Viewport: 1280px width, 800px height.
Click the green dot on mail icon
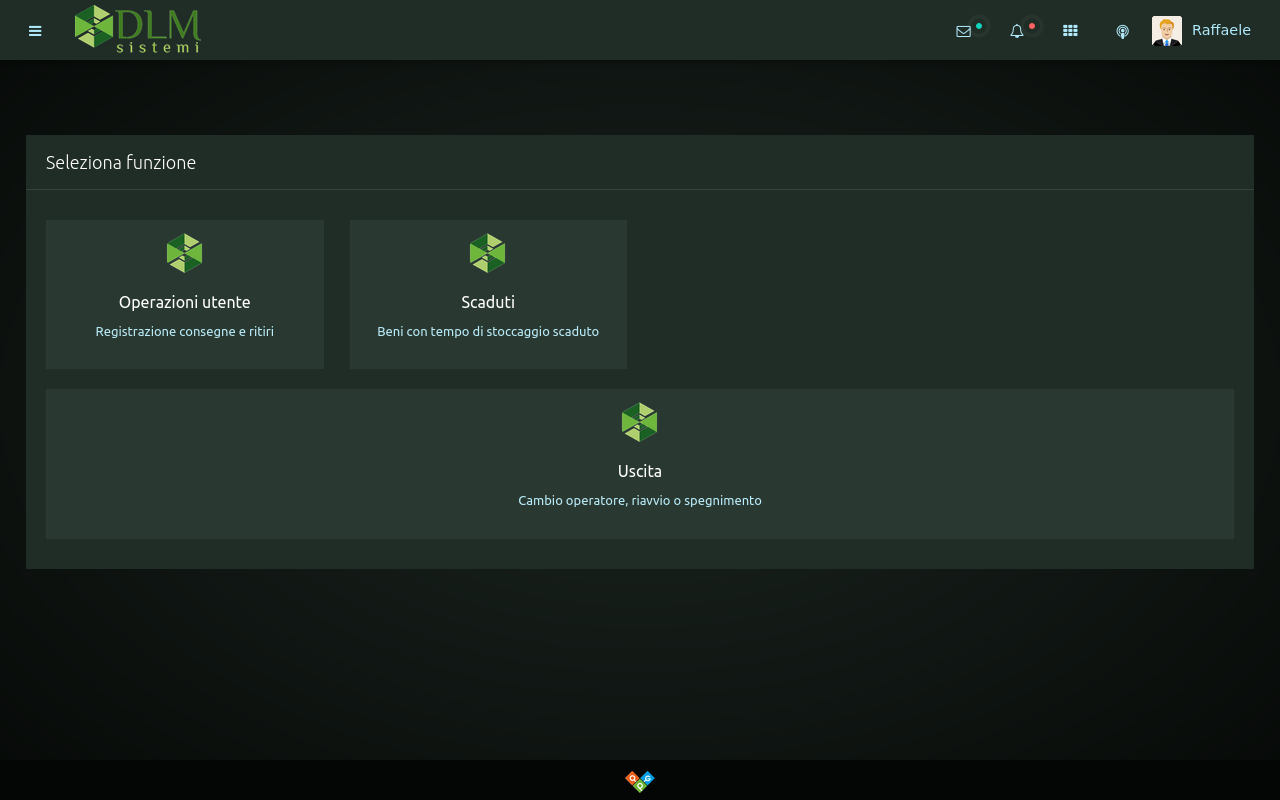click(979, 26)
